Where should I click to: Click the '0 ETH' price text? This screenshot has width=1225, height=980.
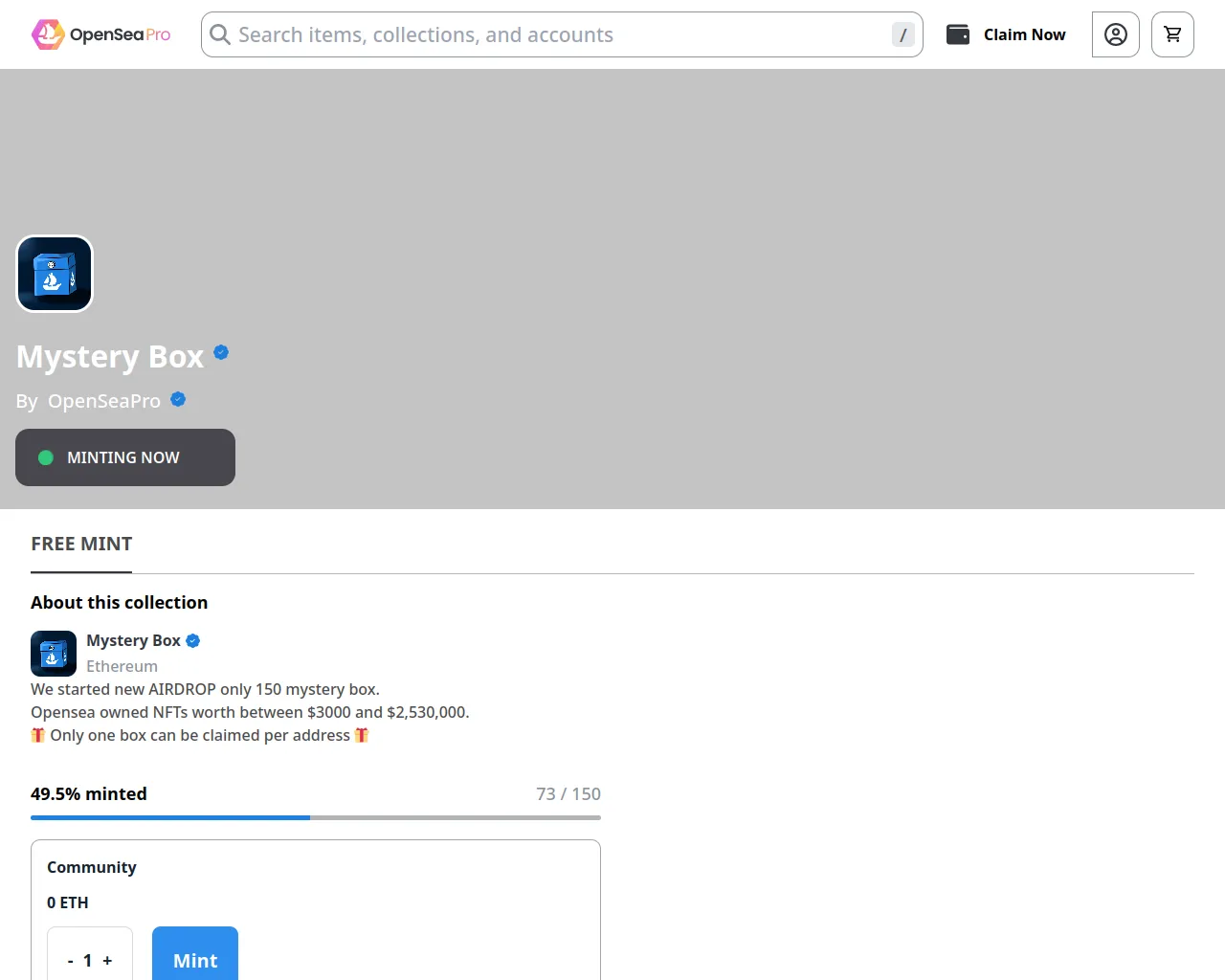(68, 902)
